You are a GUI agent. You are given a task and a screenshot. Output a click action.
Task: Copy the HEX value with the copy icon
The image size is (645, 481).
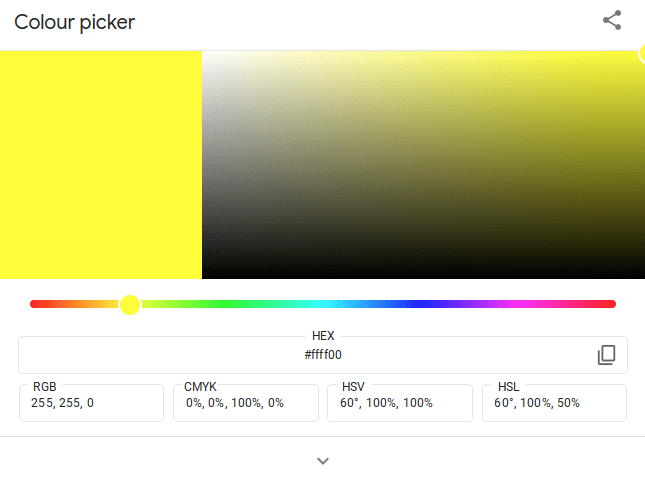606,355
